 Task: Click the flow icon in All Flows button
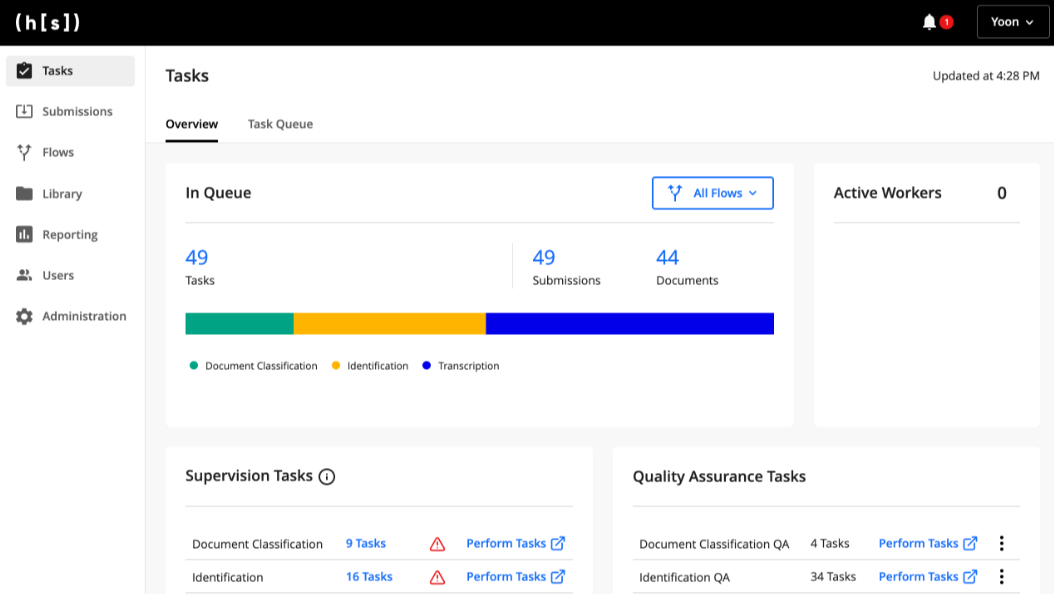point(675,193)
